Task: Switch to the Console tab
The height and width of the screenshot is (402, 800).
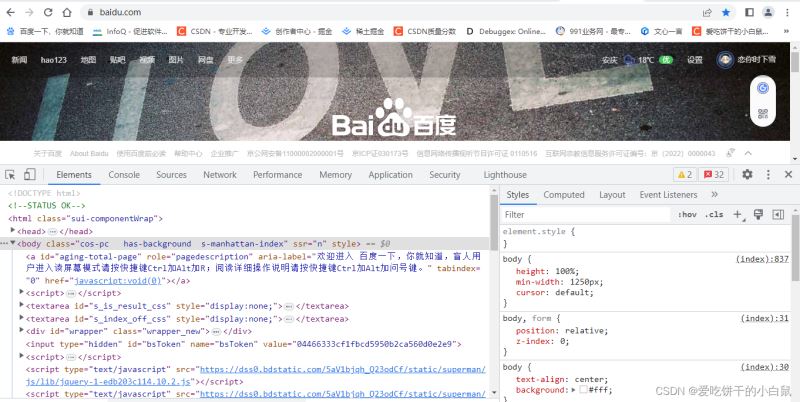Action: [x=124, y=174]
